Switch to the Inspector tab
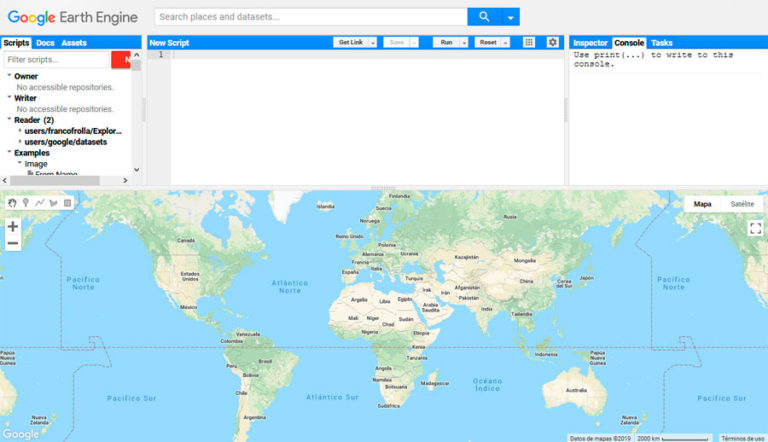This screenshot has width=768, height=442. pyautogui.click(x=590, y=43)
